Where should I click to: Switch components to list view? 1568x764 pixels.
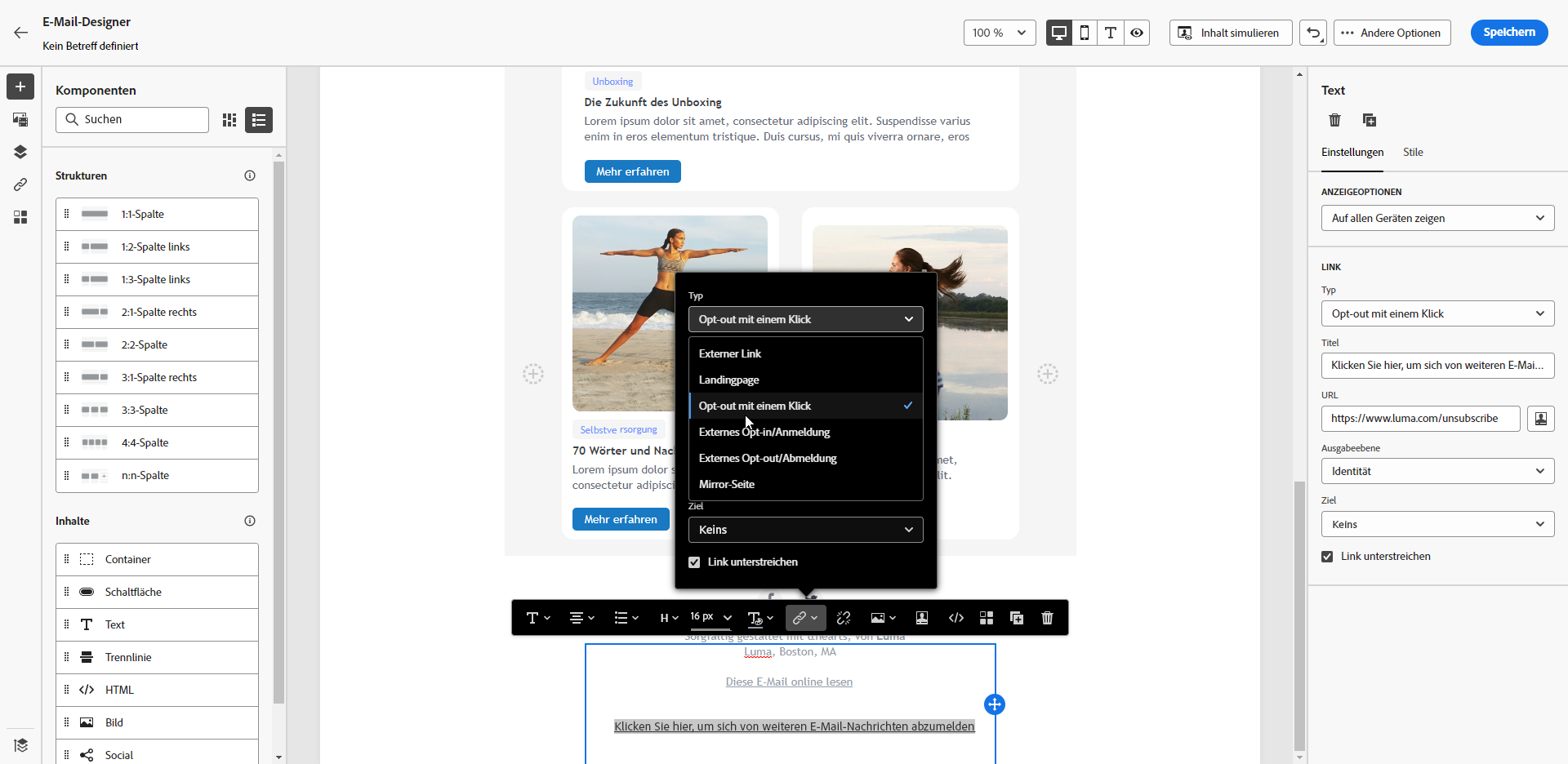[259, 120]
